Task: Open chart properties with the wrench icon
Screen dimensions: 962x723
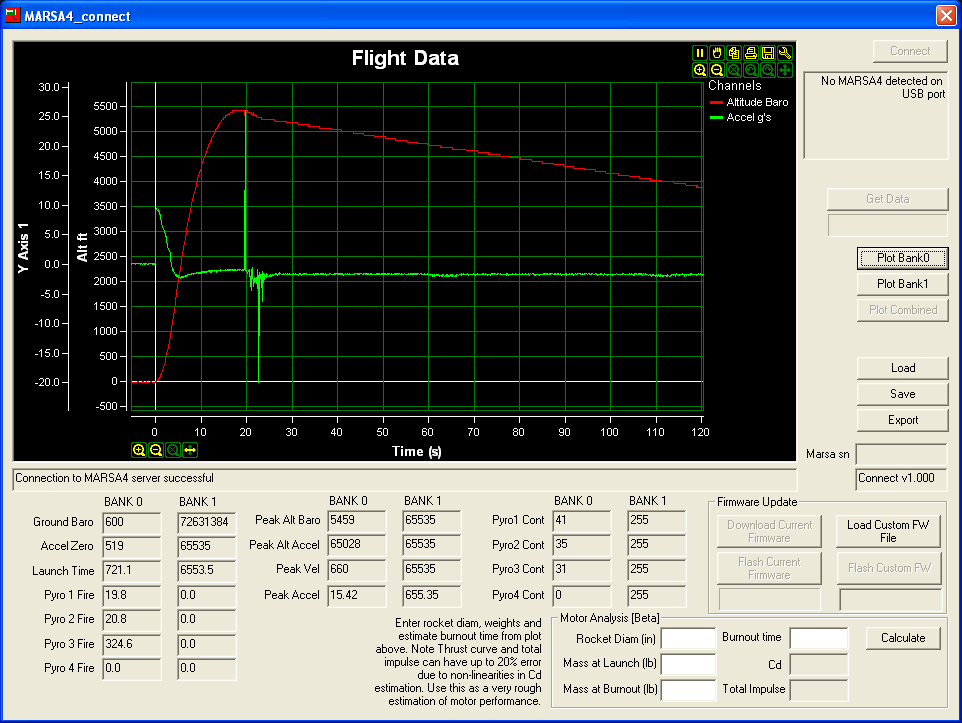Action: tap(785, 53)
